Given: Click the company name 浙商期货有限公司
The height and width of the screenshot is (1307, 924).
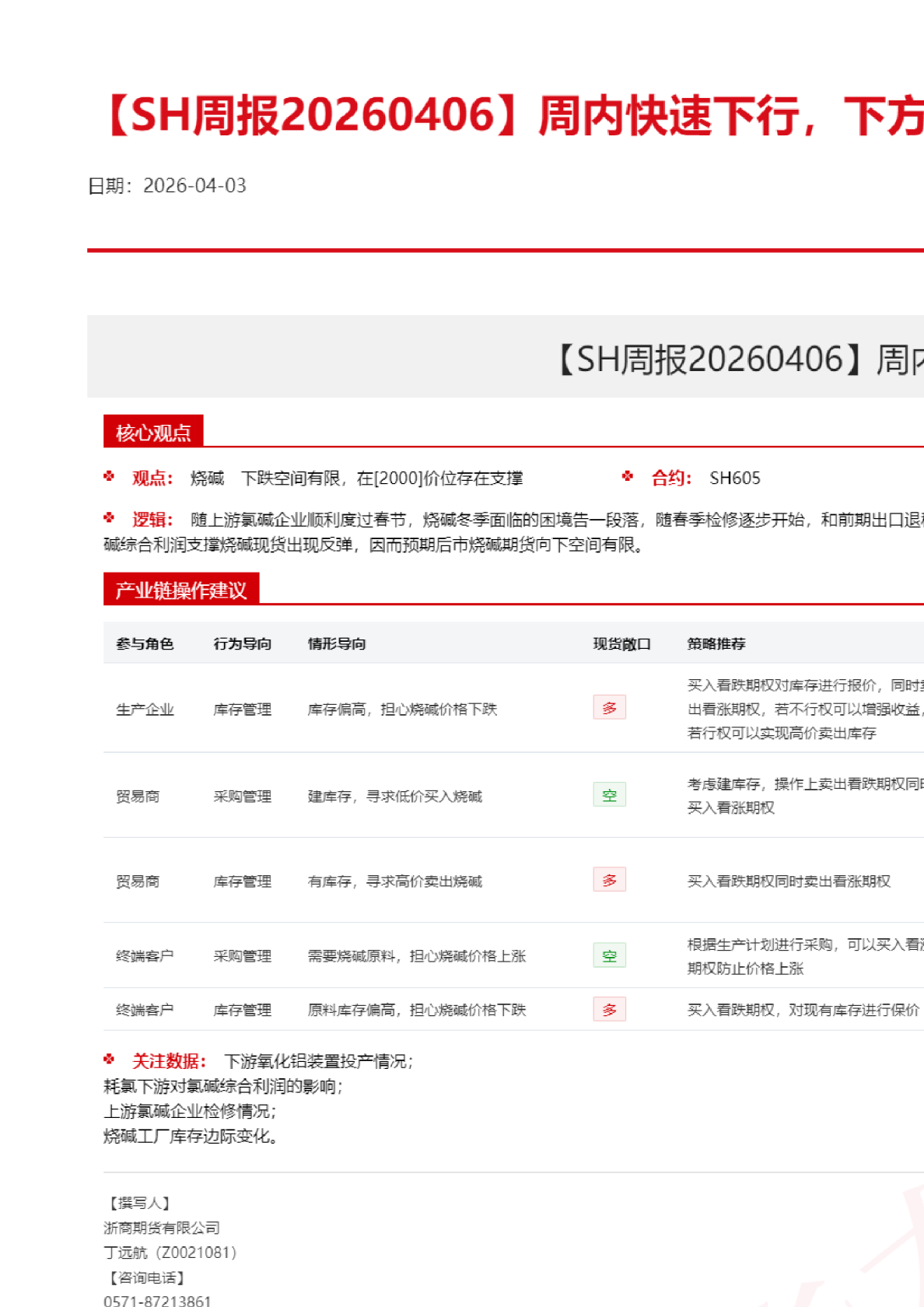Looking at the screenshot, I should 162,1228.
